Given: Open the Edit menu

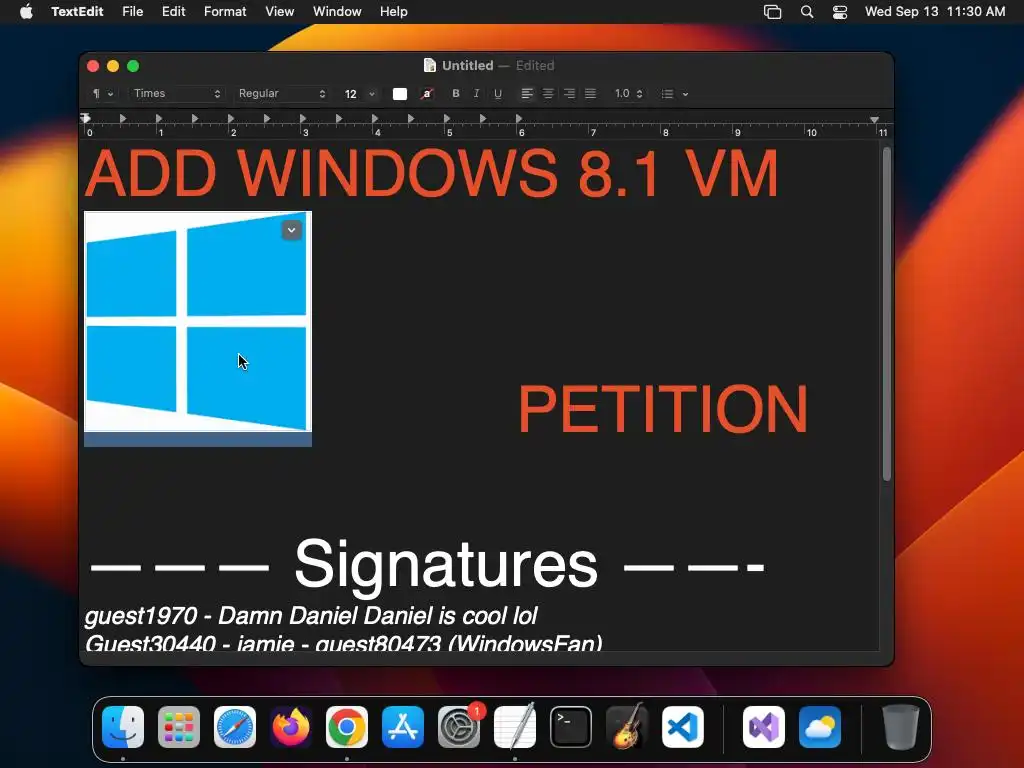Looking at the screenshot, I should [x=174, y=12].
